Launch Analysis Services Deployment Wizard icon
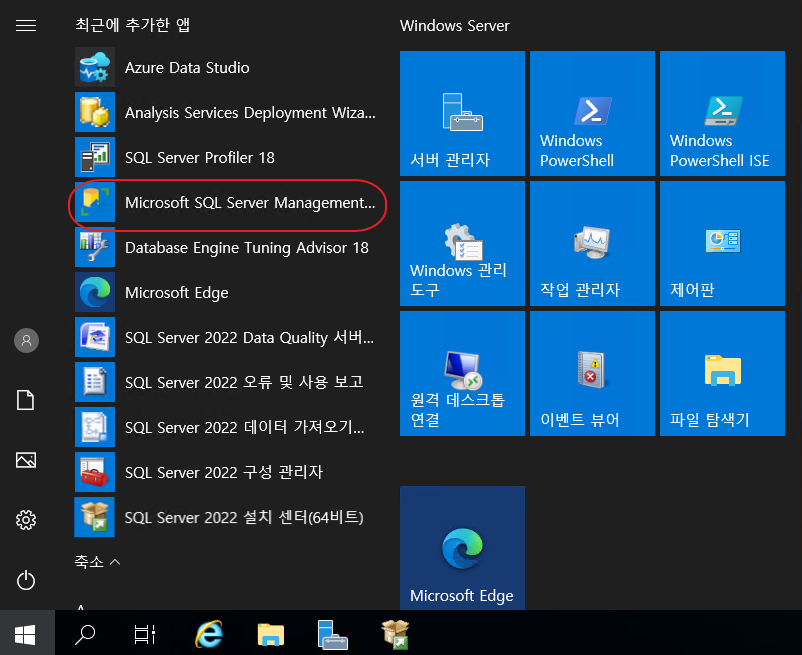Image resolution: width=802 pixels, height=655 pixels. (x=95, y=112)
